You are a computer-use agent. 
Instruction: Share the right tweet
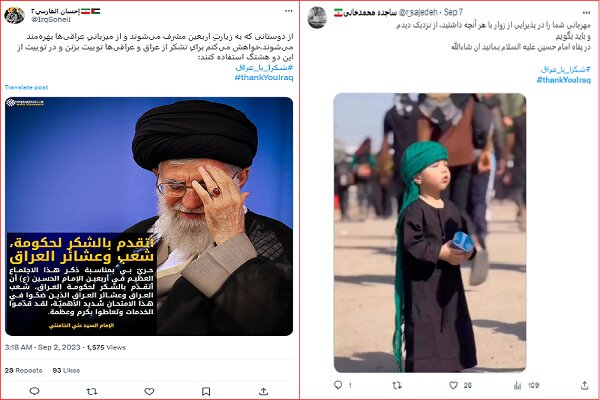point(584,385)
